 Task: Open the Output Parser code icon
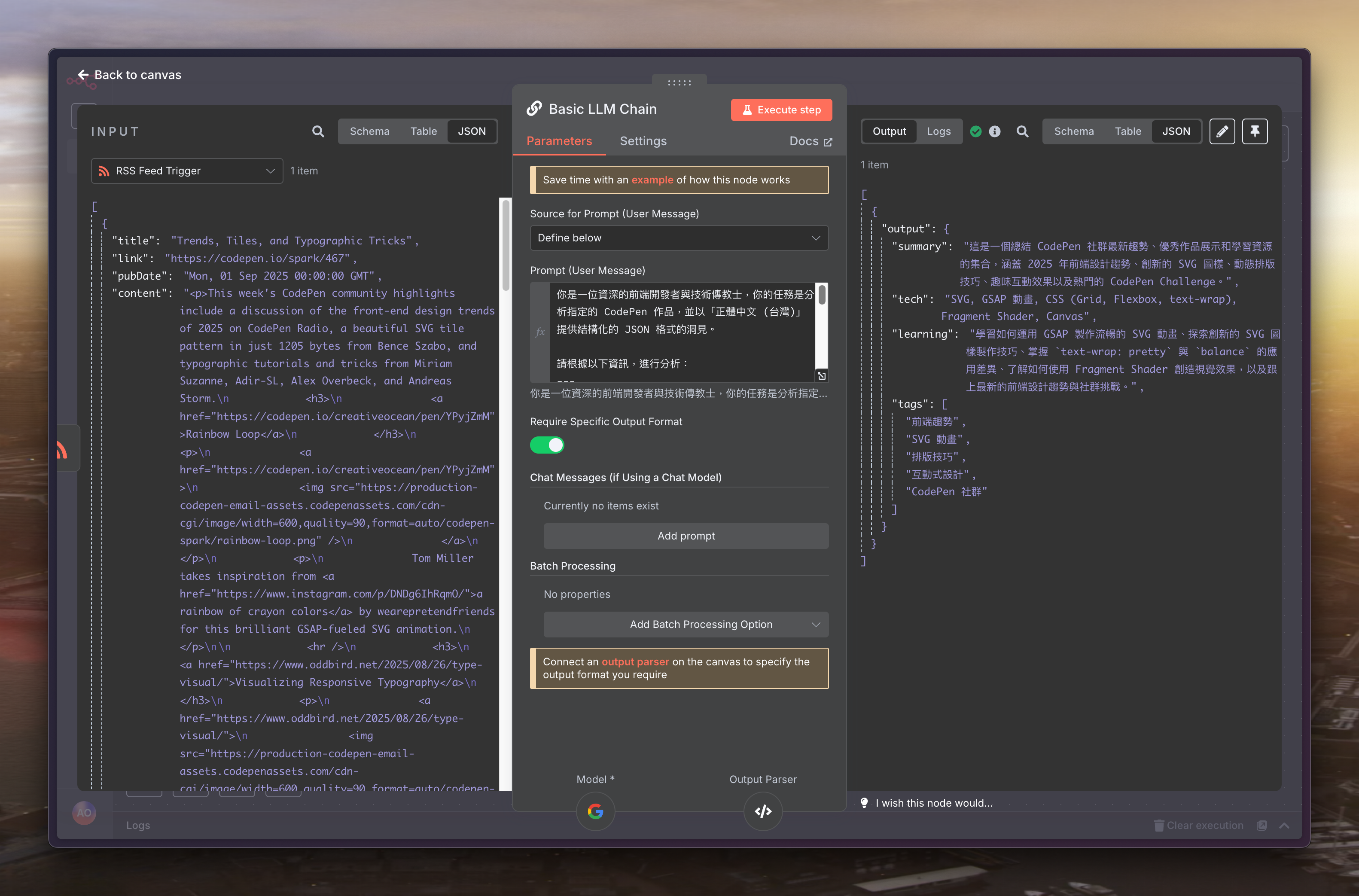coord(763,811)
